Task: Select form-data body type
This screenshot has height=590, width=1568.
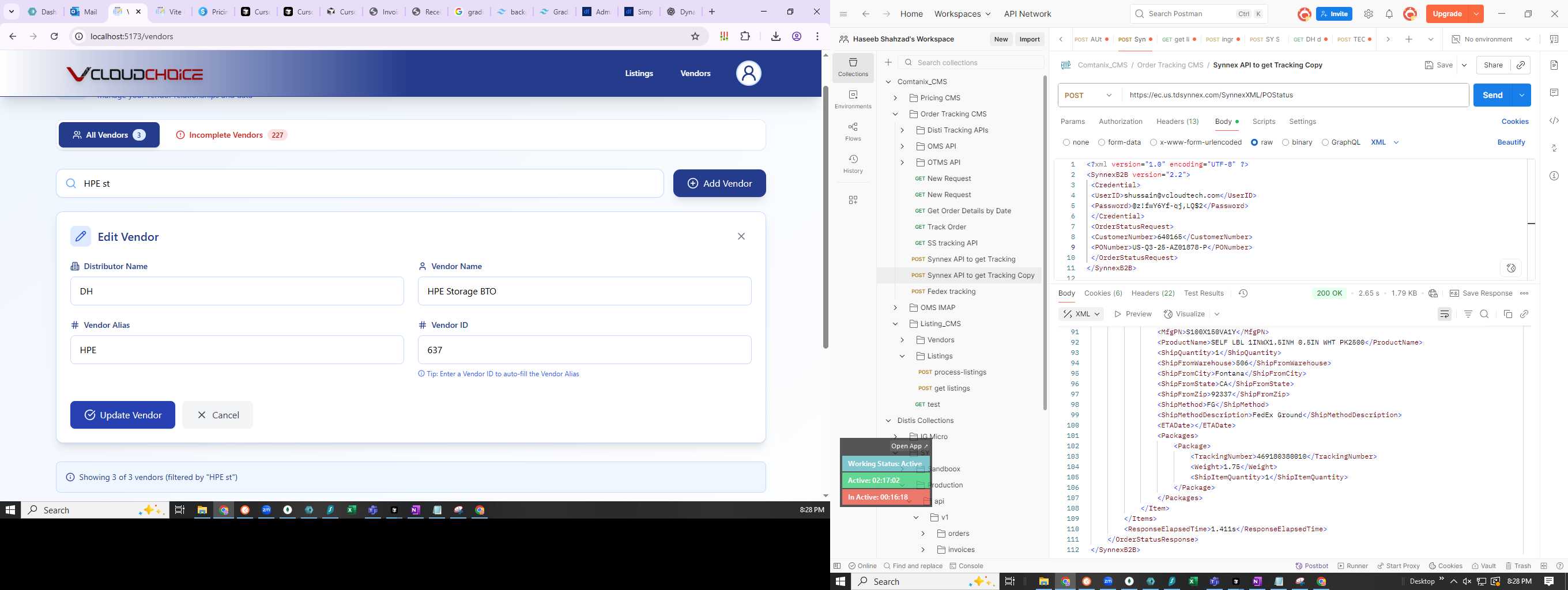Action: [1120, 142]
